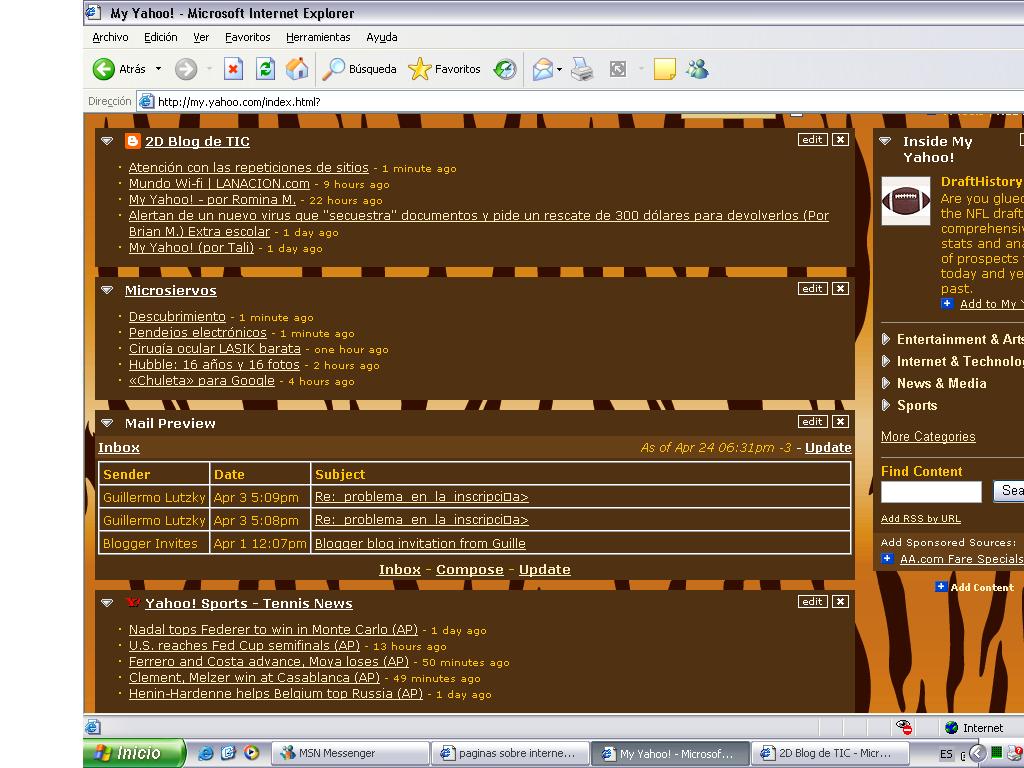The image size is (1024, 768).
Task: Open the mail button dropdown arrow
Action: (x=560, y=69)
